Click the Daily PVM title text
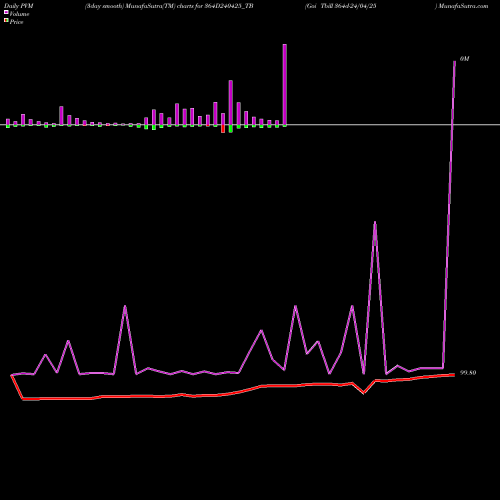 (19, 6)
